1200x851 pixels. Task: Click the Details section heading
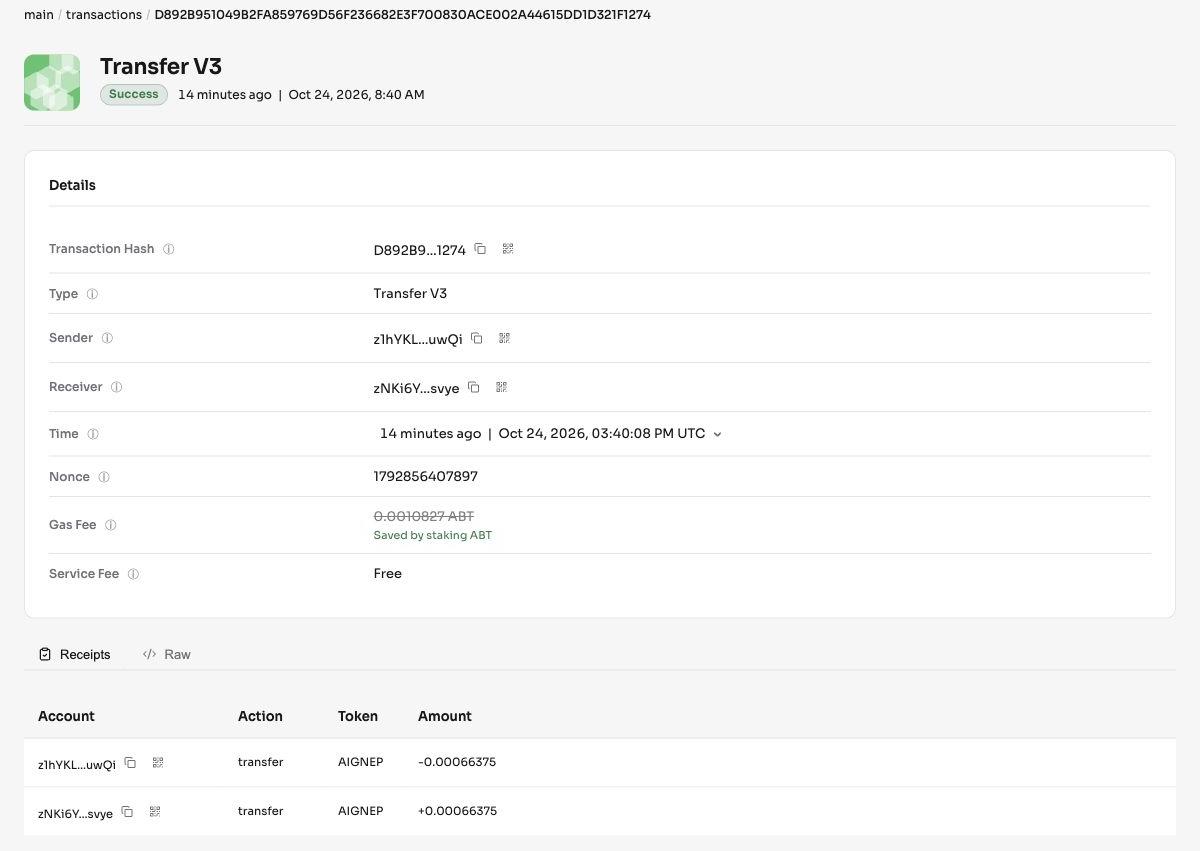(x=72, y=185)
